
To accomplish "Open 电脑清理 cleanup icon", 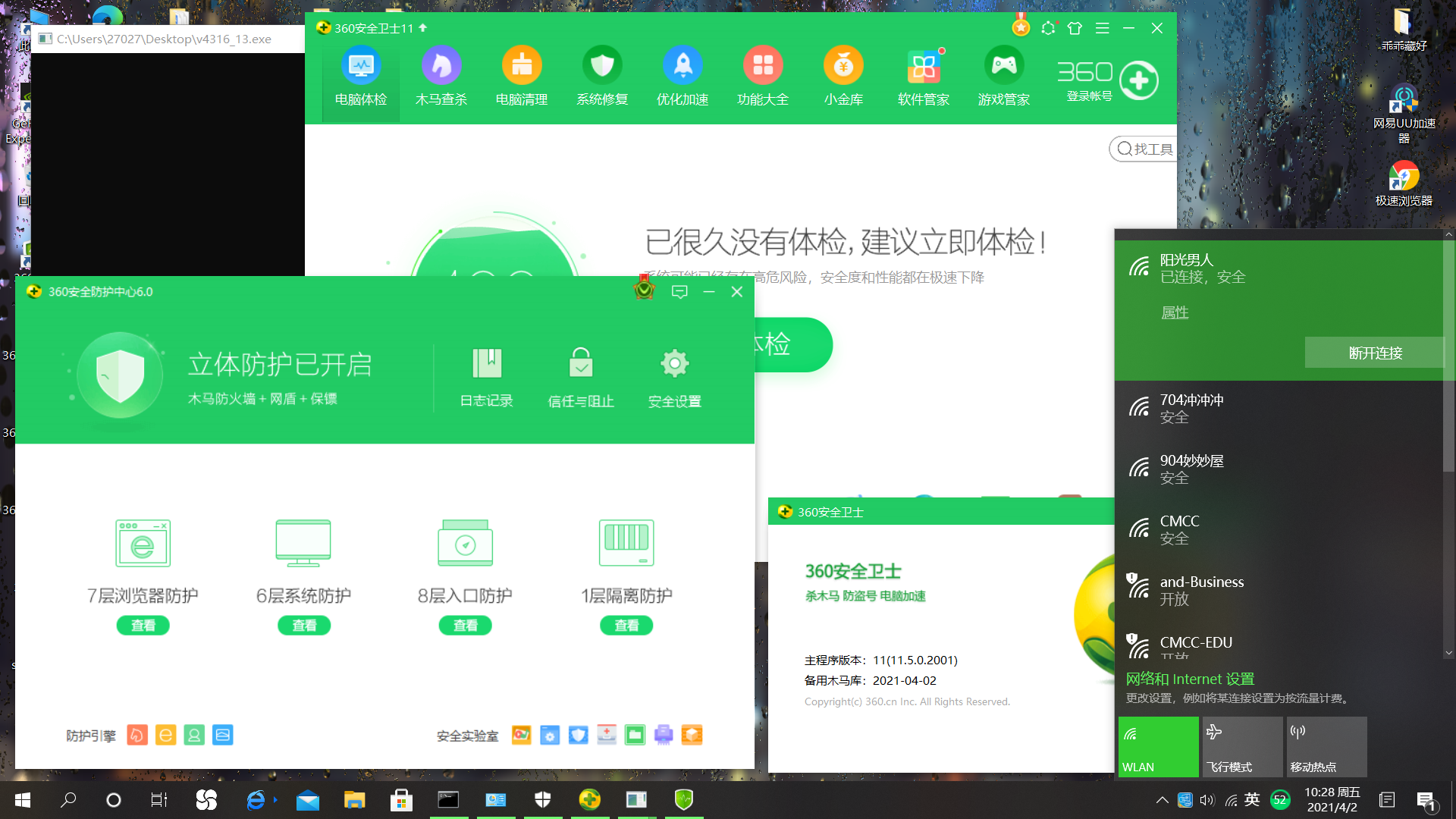I will (x=522, y=66).
